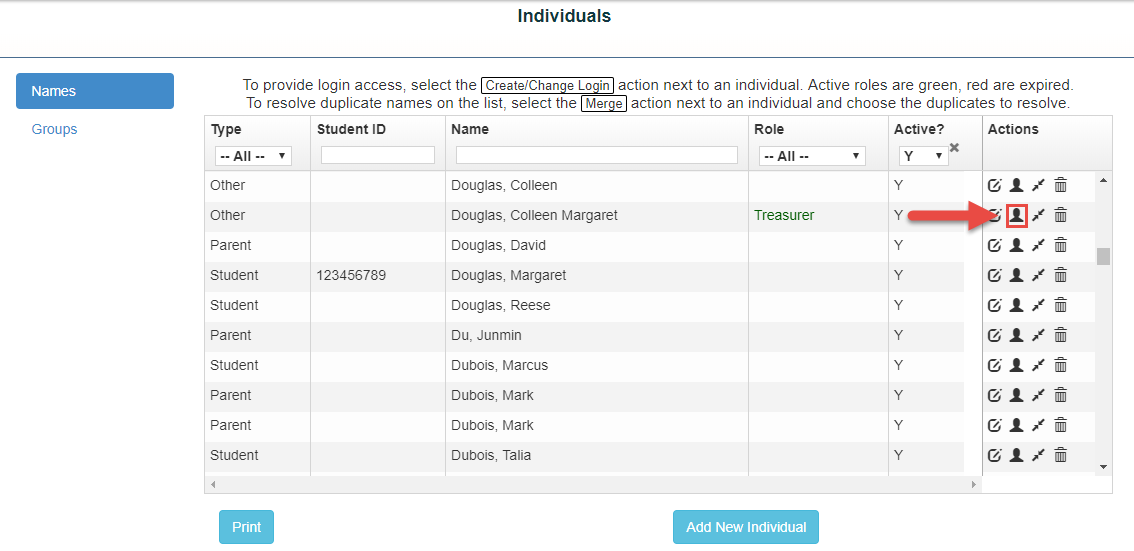This screenshot has height=551, width=1134.
Task: Delete the Dubois, Talia row
Action: pos(1060,455)
